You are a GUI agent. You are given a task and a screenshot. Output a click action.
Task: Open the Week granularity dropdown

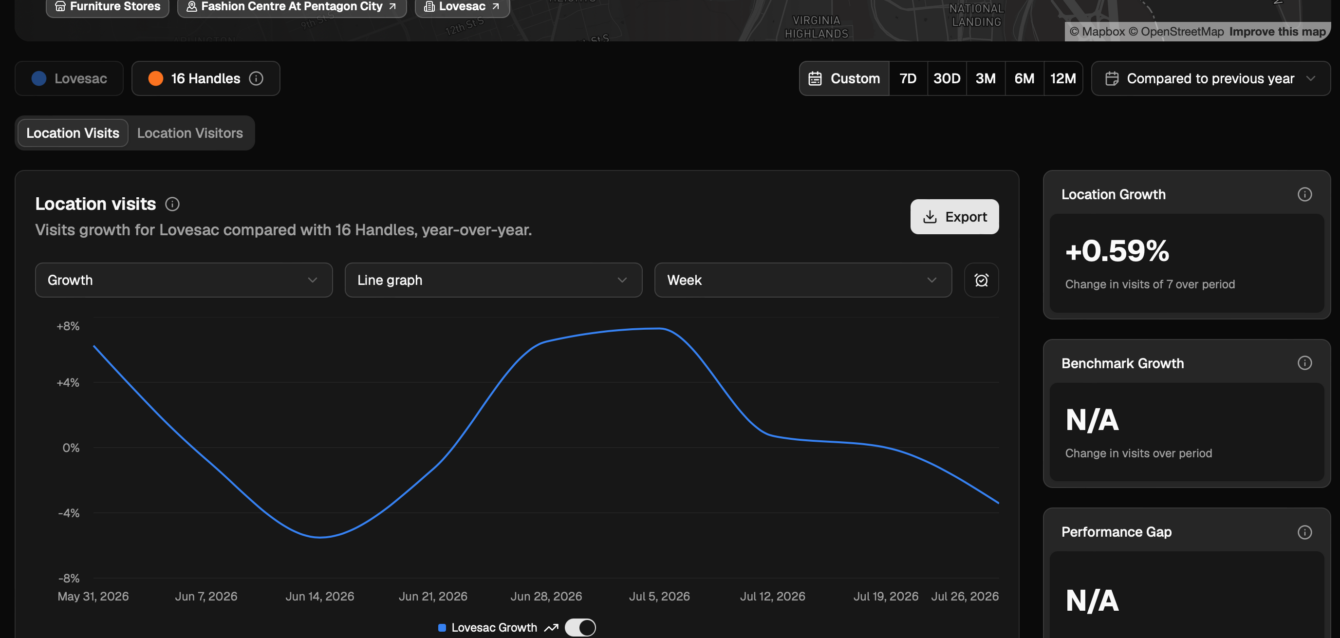coord(803,280)
